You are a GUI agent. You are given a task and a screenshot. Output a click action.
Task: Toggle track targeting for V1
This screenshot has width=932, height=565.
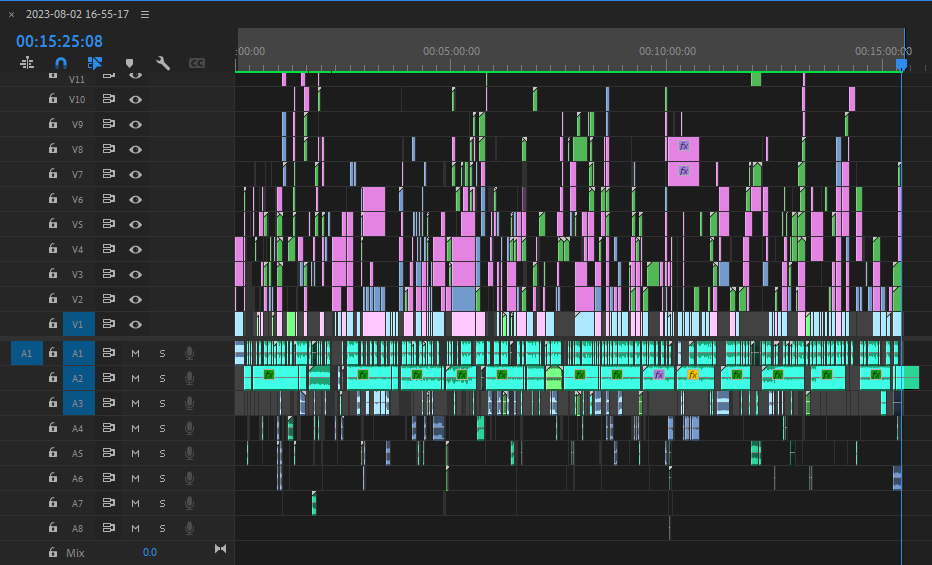click(78, 324)
